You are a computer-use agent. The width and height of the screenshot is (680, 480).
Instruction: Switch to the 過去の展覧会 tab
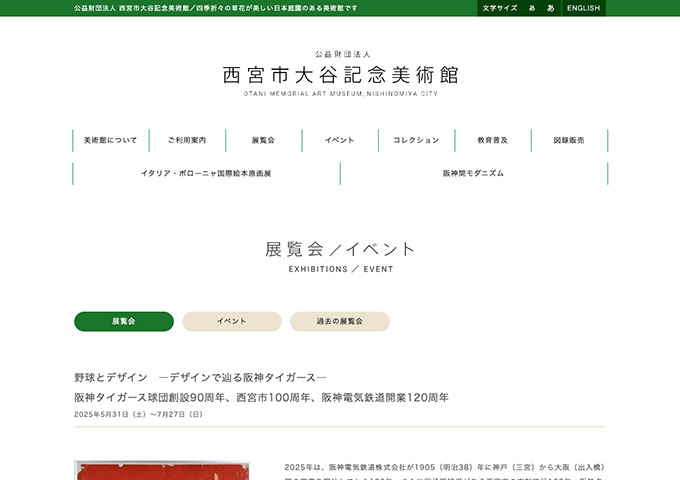pos(339,321)
